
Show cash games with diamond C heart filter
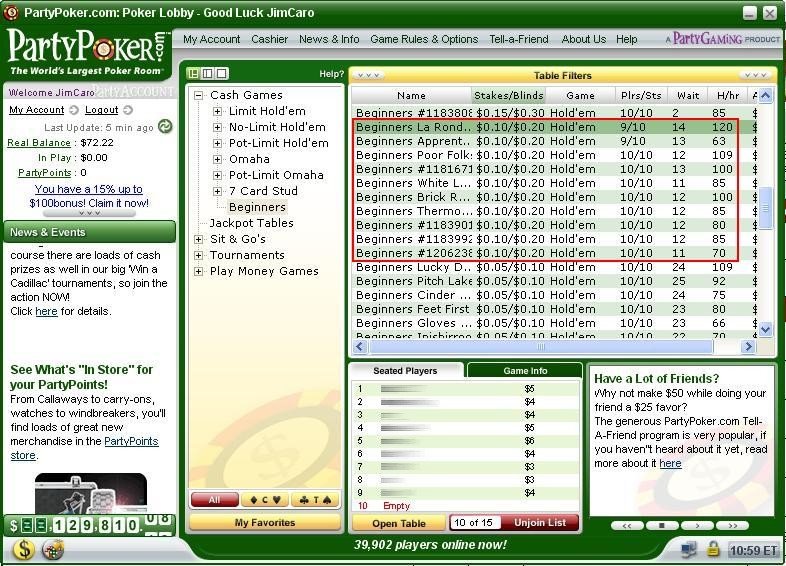265,500
